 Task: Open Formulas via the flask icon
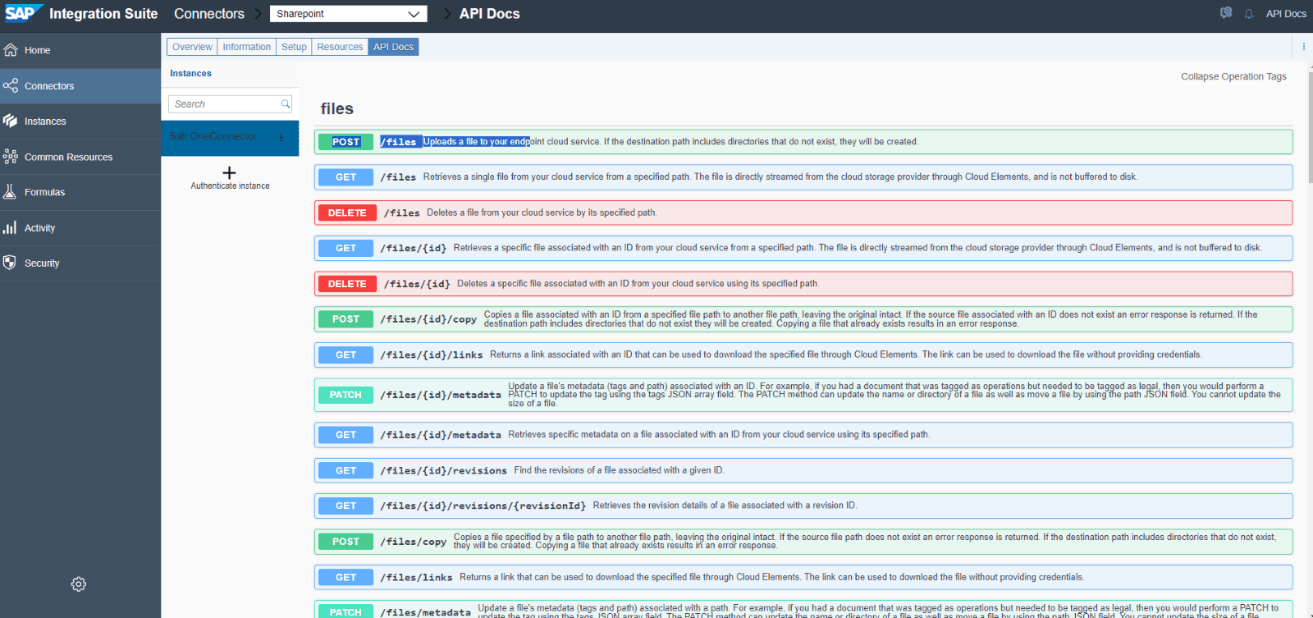point(11,192)
